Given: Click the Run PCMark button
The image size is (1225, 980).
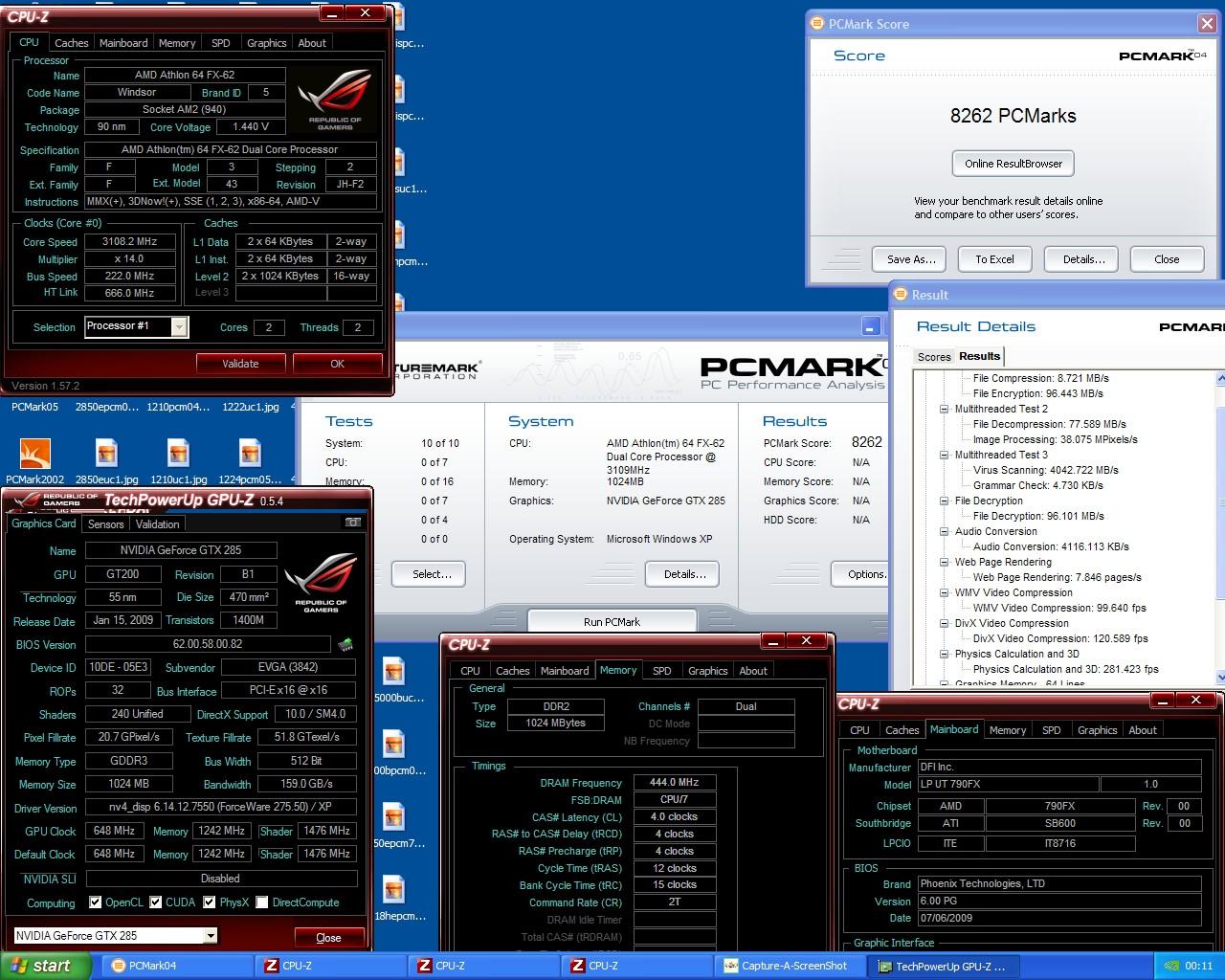Looking at the screenshot, I should (x=612, y=621).
